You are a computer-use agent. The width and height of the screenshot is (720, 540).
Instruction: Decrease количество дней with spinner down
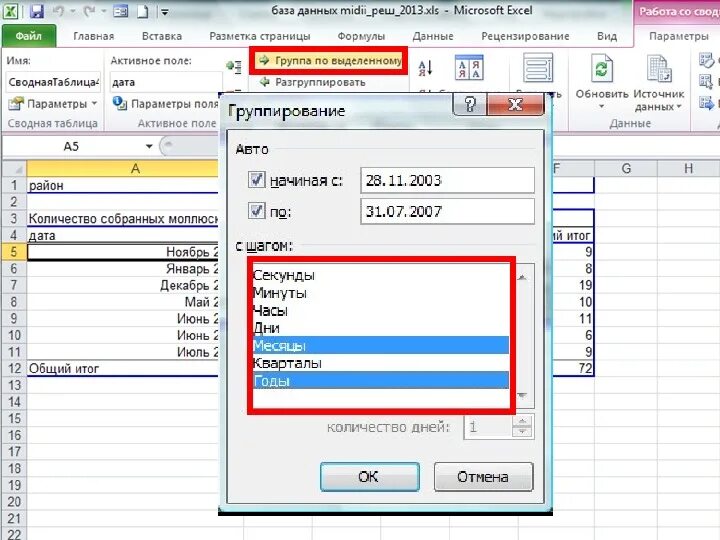(x=522, y=432)
